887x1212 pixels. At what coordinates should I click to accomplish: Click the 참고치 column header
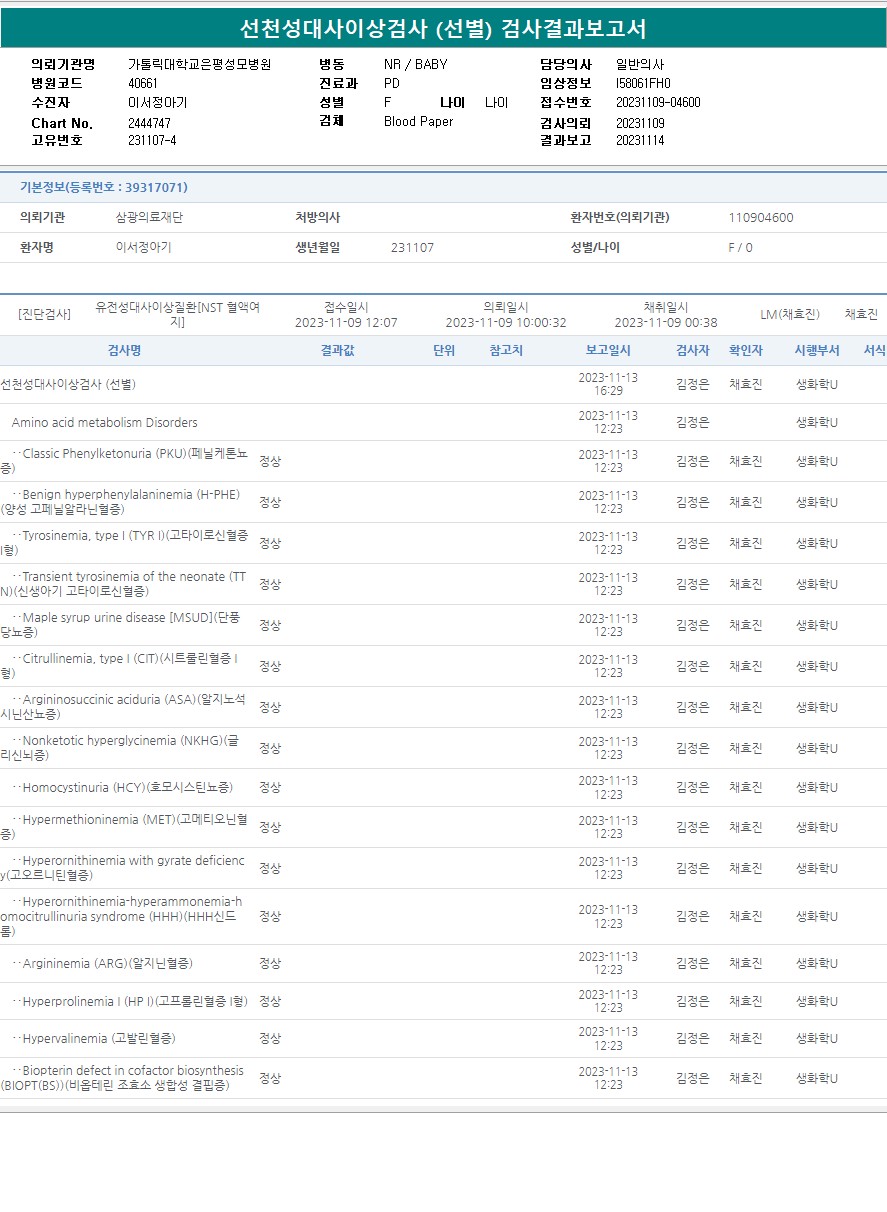click(x=506, y=350)
